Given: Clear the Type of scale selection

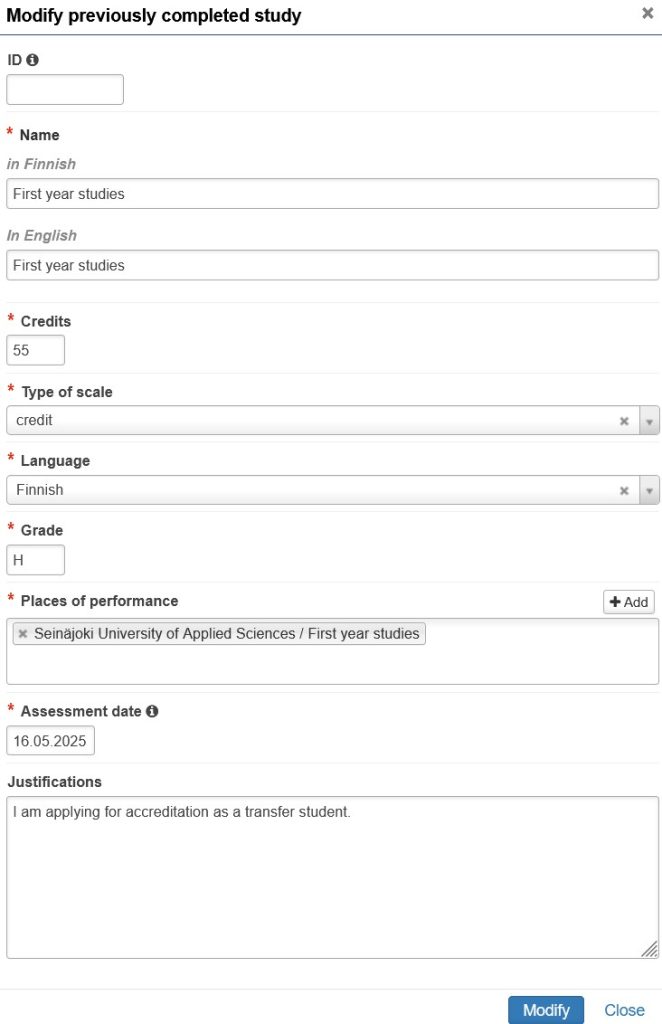Looking at the screenshot, I should (x=624, y=421).
